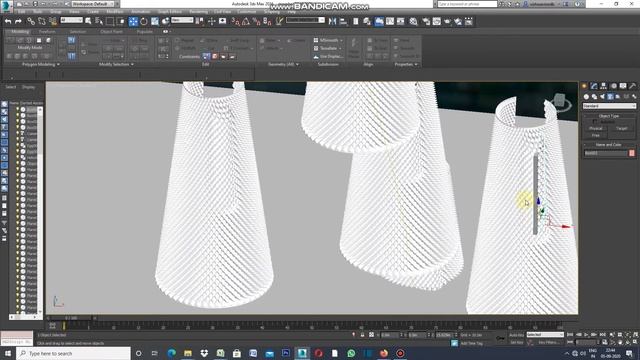The image size is (640, 360).
Task: Open the Standard category dropdown in command panel
Action: coord(609,106)
